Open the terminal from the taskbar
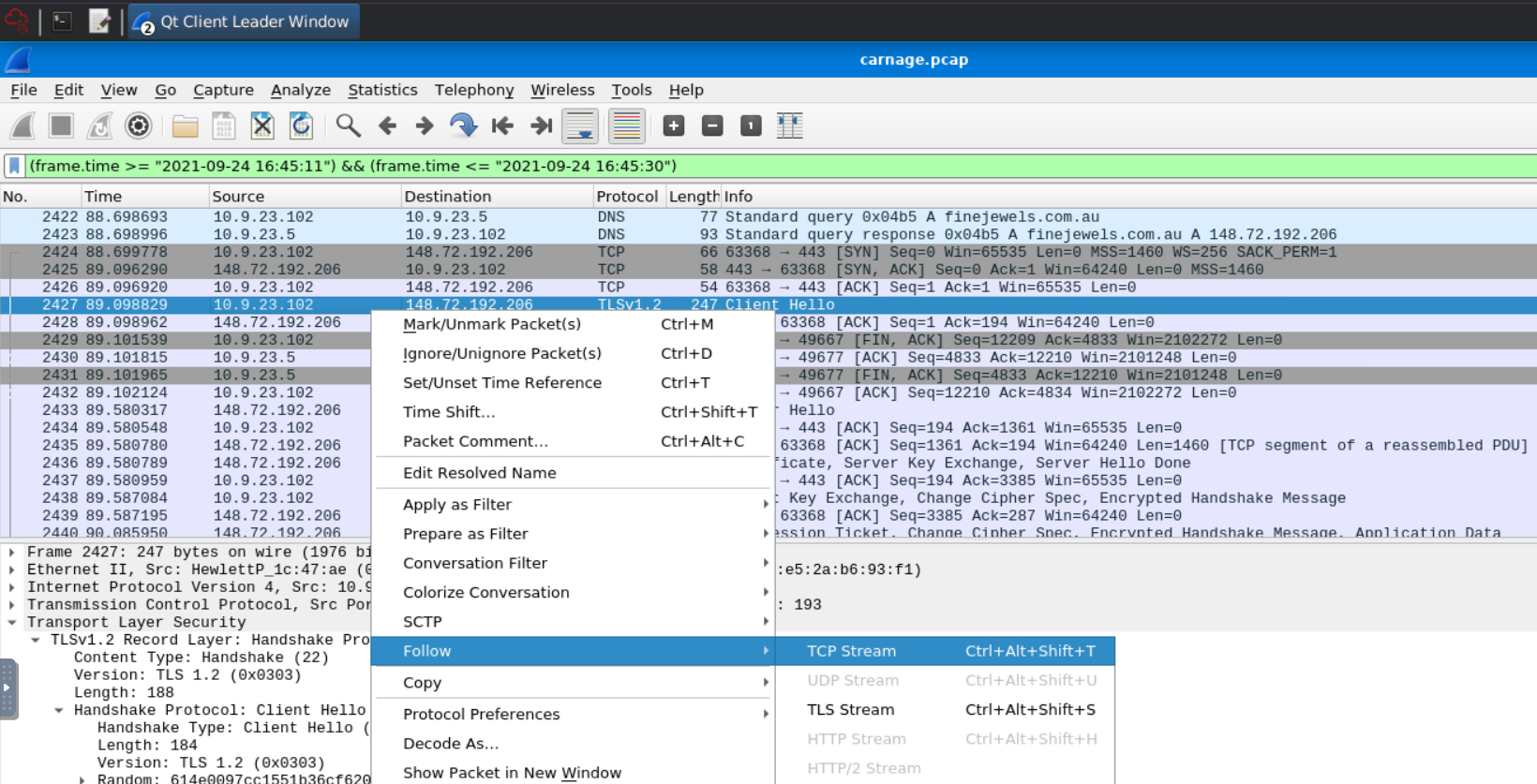The width and height of the screenshot is (1537, 784). [63, 21]
